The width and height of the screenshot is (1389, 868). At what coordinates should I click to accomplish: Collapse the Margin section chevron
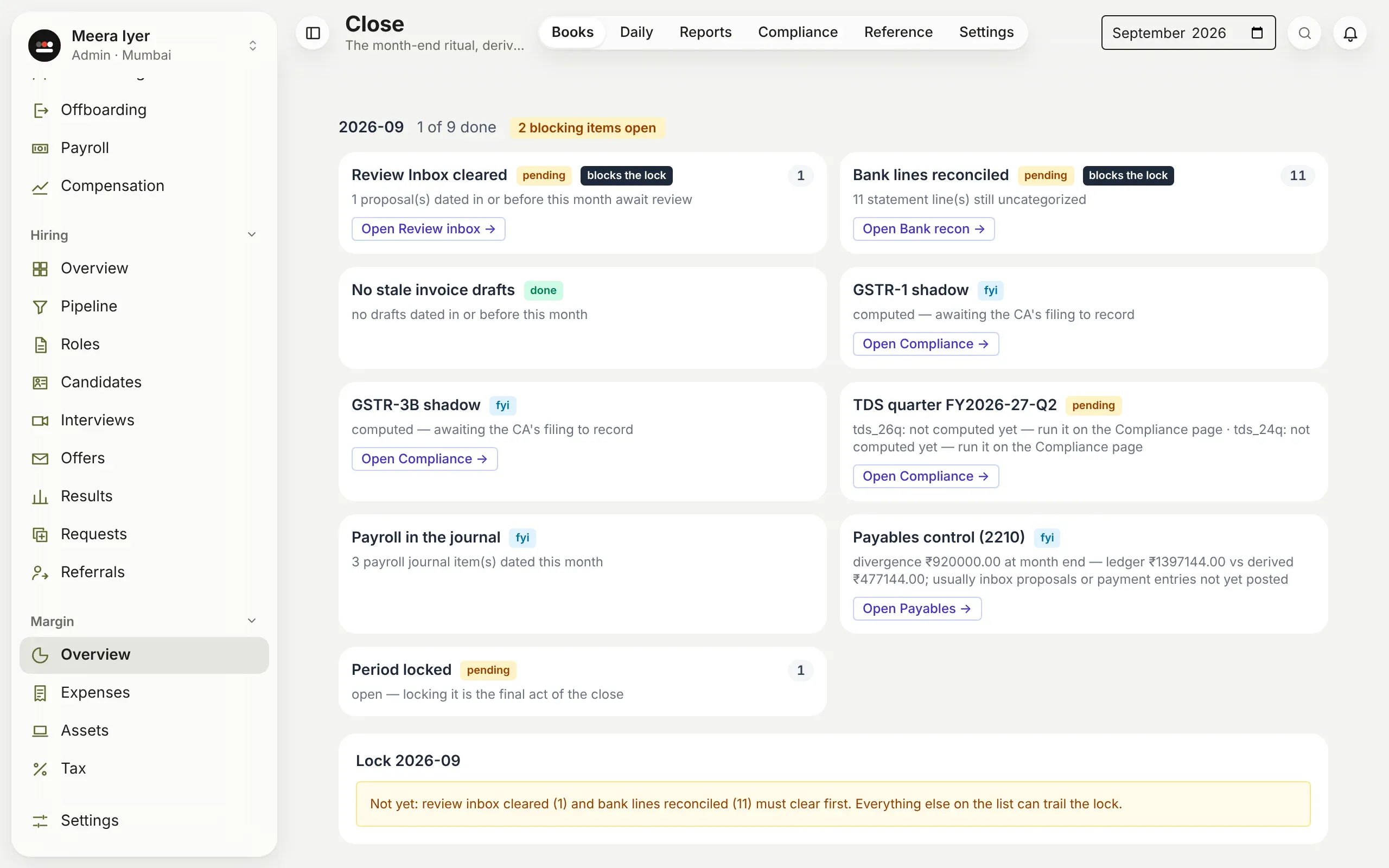[251, 621]
